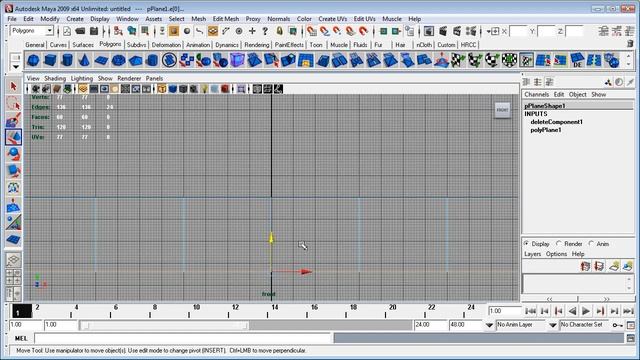Choose the Soft Modification tool
640x360 pixels.
13,205
